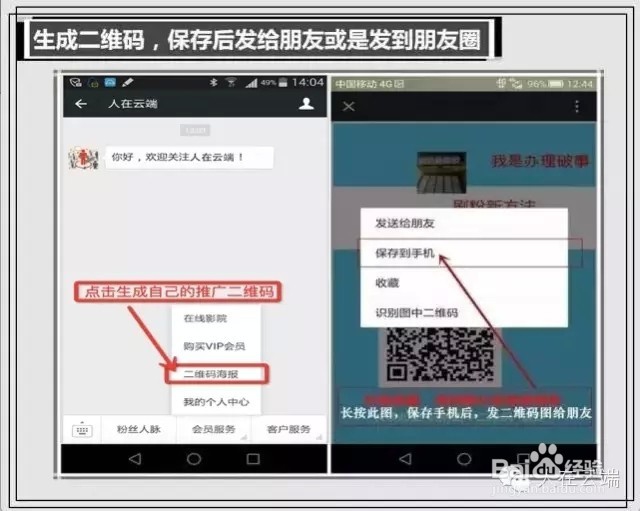Tap the 人在云端 avatar in the chat
Screen dimensions: 640x511
pyautogui.click(x=84, y=158)
